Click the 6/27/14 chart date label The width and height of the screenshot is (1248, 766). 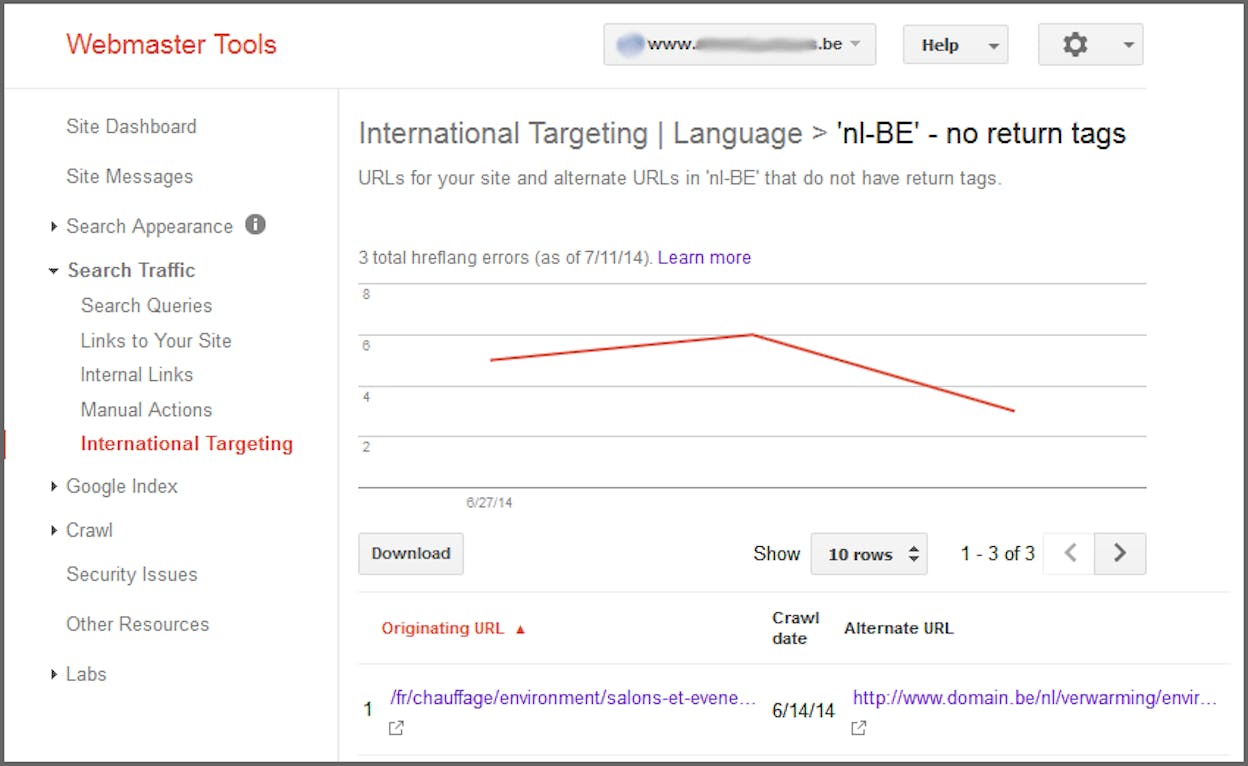489,503
